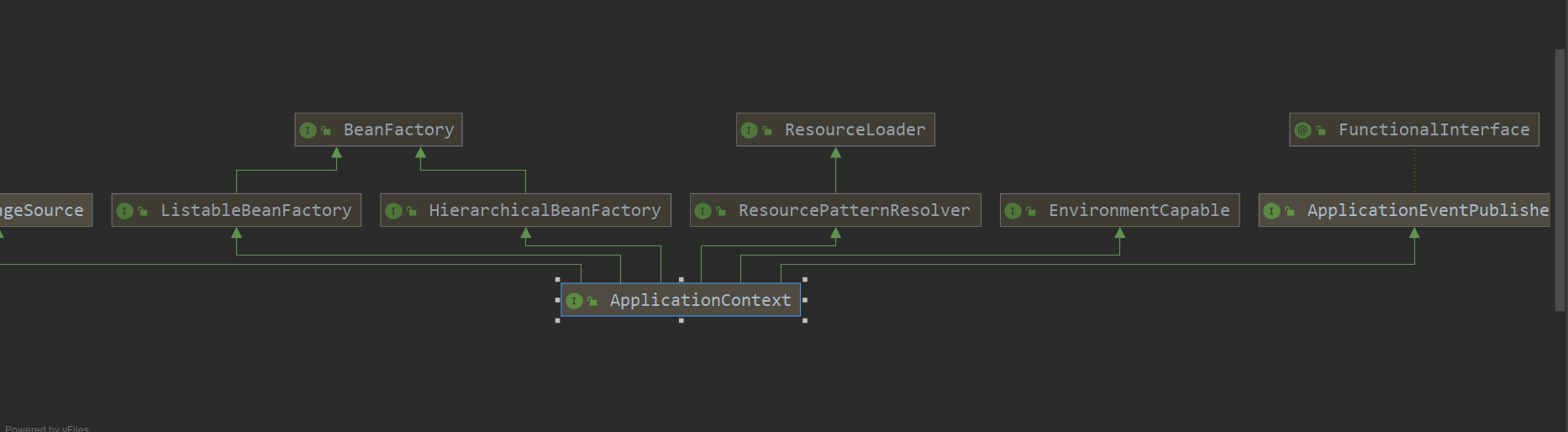The height and width of the screenshot is (432, 1568).
Task: Click interface icon on ResourceLoader node
Action: 750,130
